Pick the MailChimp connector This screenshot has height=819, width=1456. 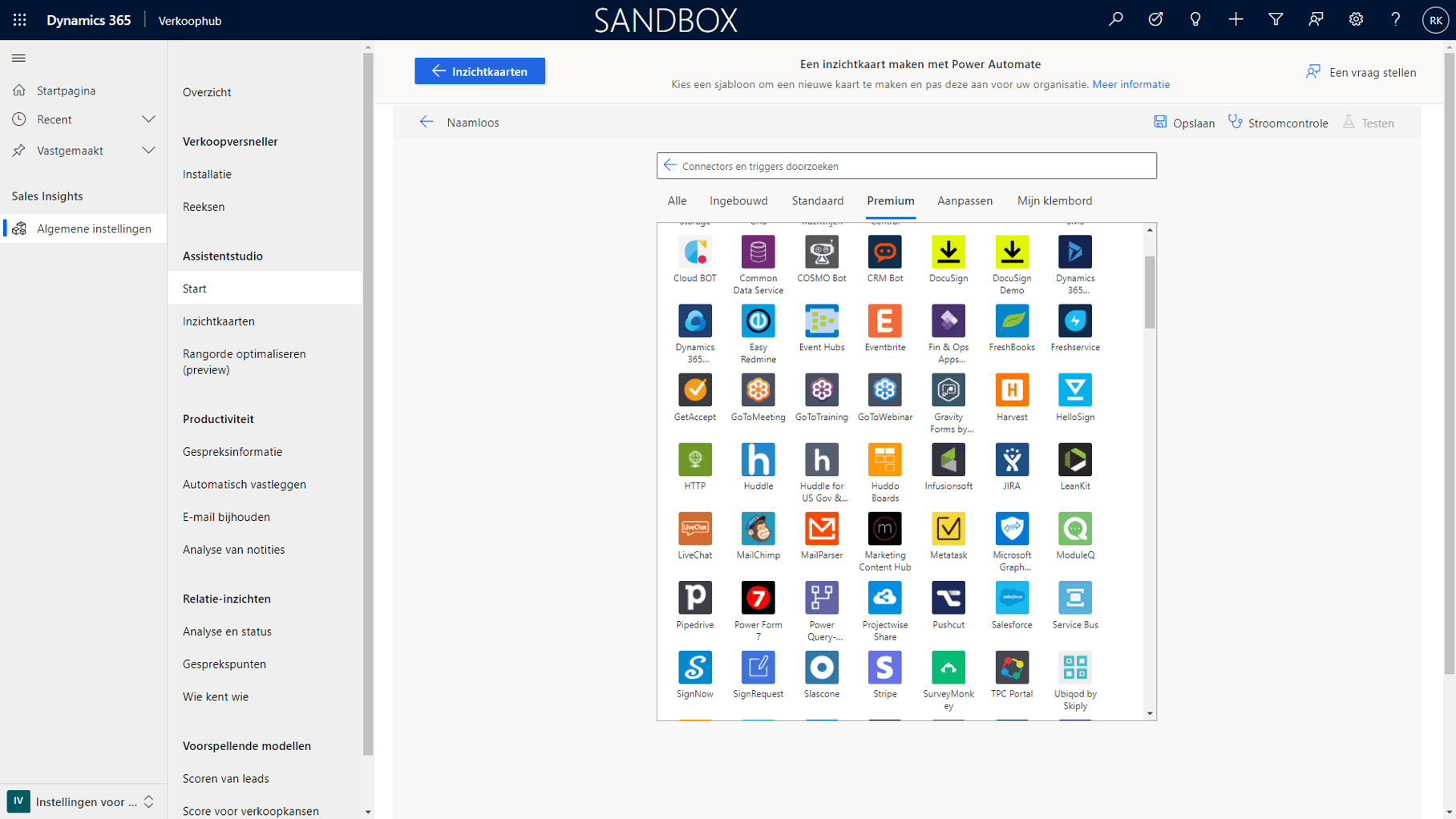pyautogui.click(x=758, y=529)
